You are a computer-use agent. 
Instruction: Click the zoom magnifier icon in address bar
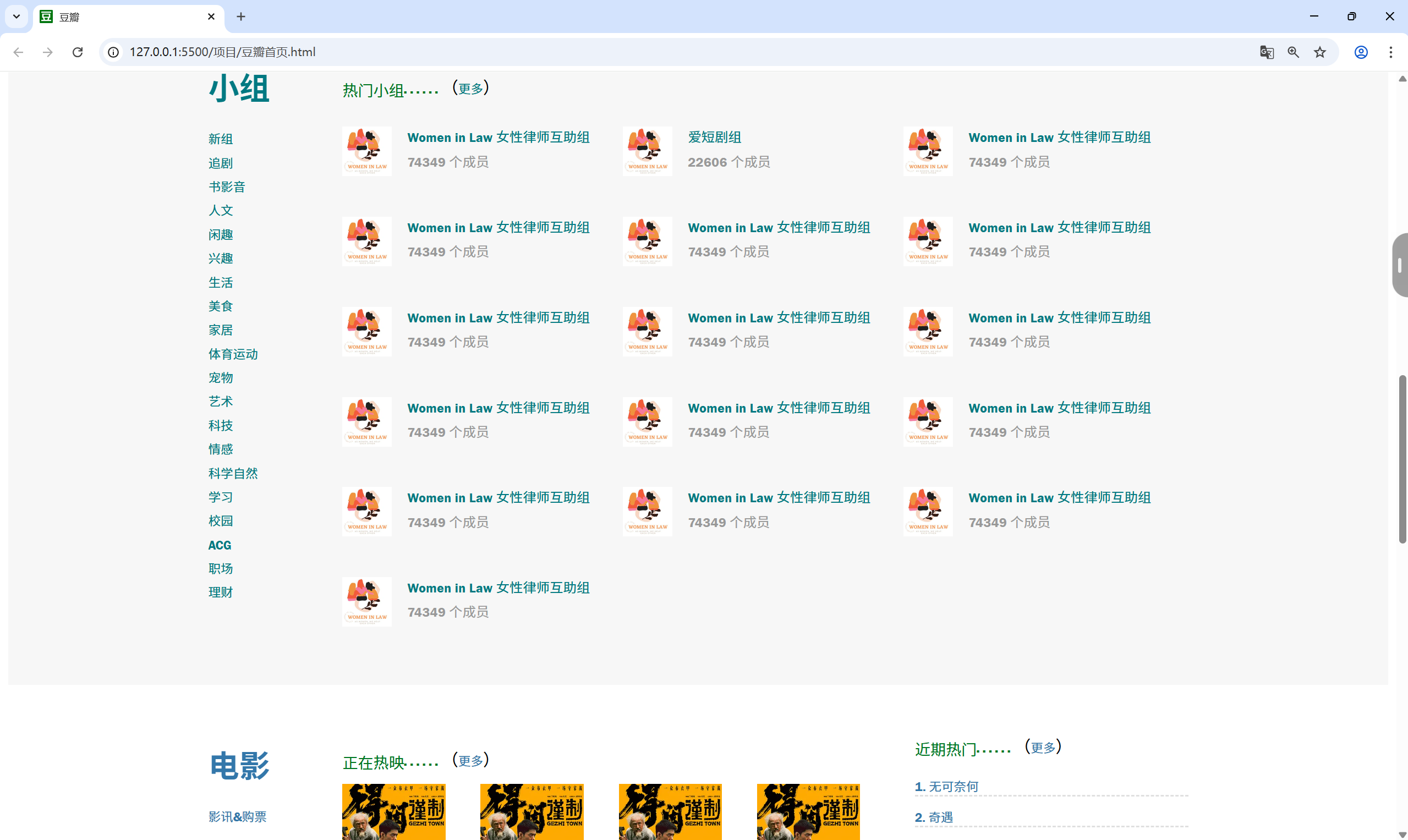1293,52
